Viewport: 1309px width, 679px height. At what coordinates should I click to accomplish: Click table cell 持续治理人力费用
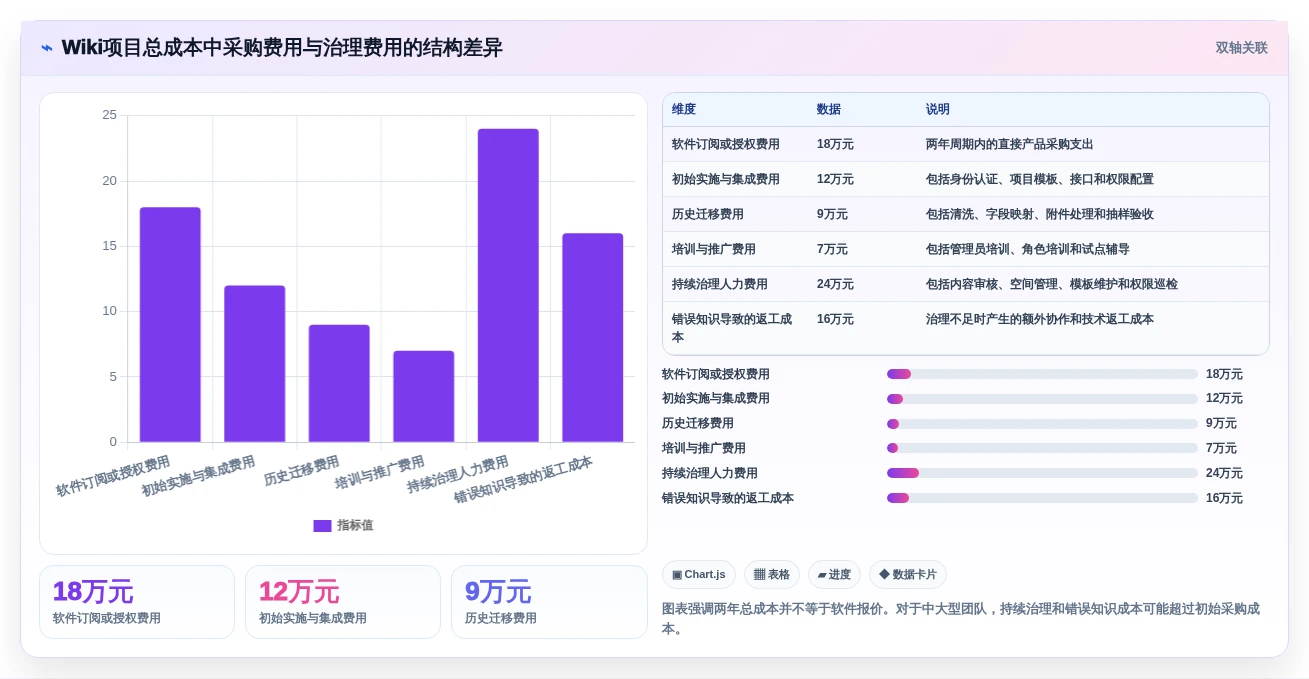tap(720, 284)
